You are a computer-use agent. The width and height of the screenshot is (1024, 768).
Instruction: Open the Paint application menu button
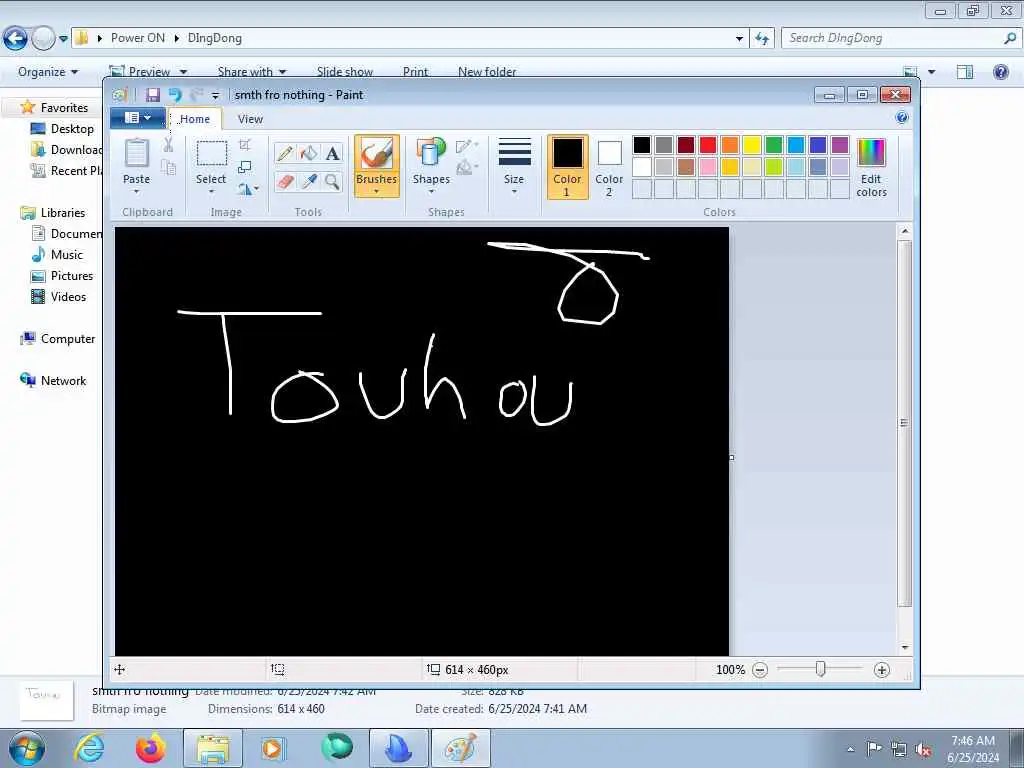137,118
